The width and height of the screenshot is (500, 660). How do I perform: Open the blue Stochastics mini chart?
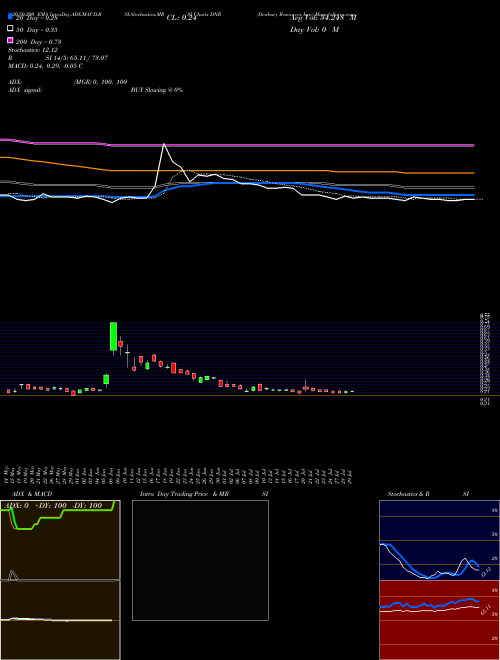point(439,540)
